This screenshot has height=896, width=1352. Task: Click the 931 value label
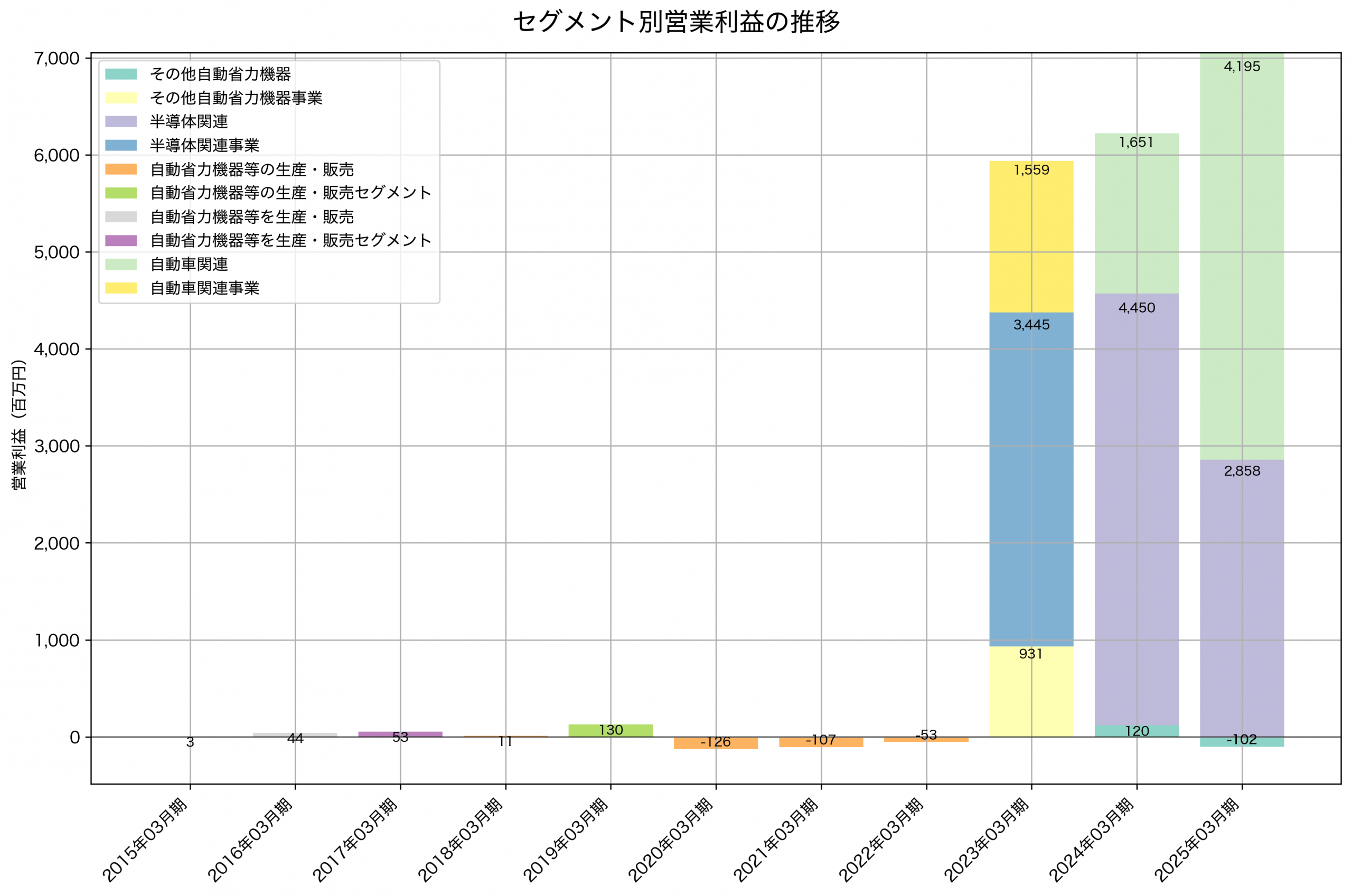click(1031, 654)
